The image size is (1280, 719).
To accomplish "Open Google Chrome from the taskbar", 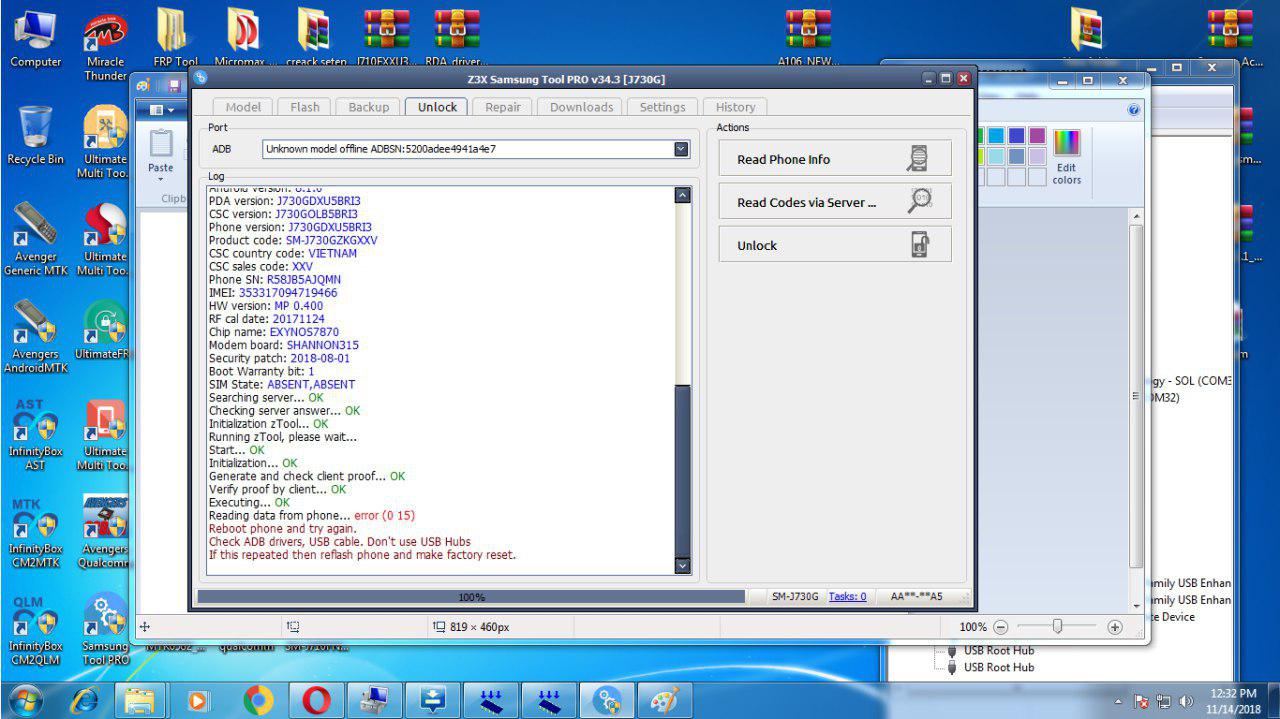I will [x=258, y=700].
